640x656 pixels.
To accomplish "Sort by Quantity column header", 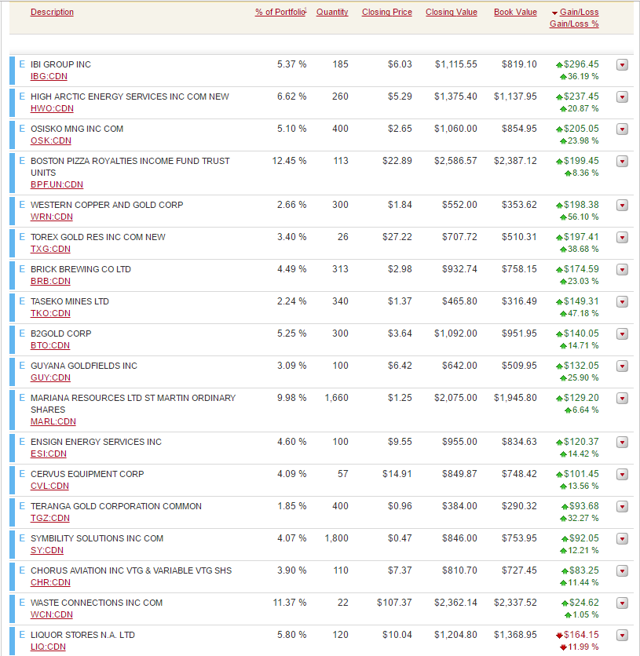I will 332,12.
